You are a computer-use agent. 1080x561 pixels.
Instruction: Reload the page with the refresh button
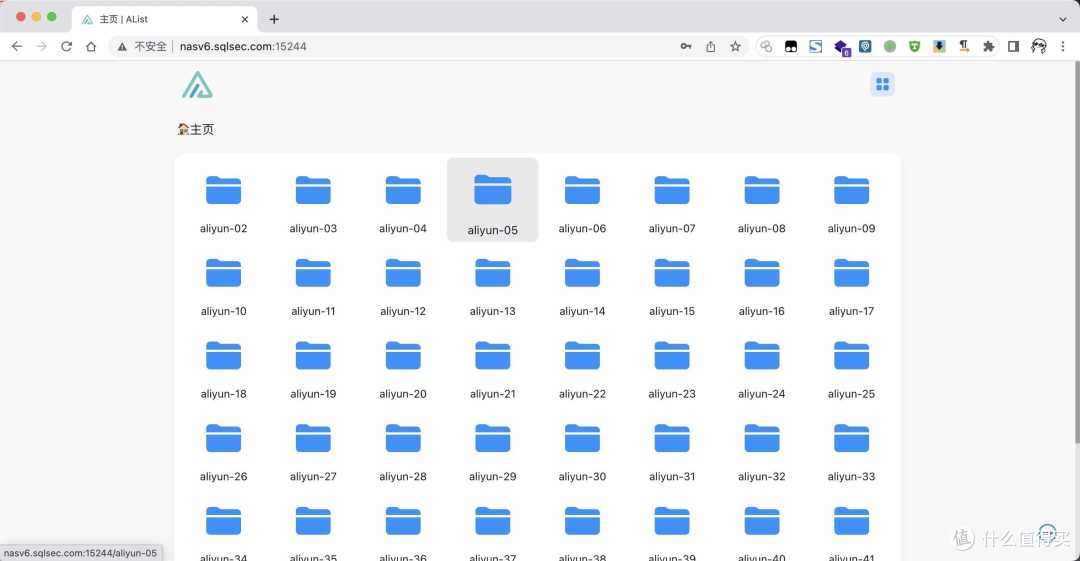[x=66, y=46]
